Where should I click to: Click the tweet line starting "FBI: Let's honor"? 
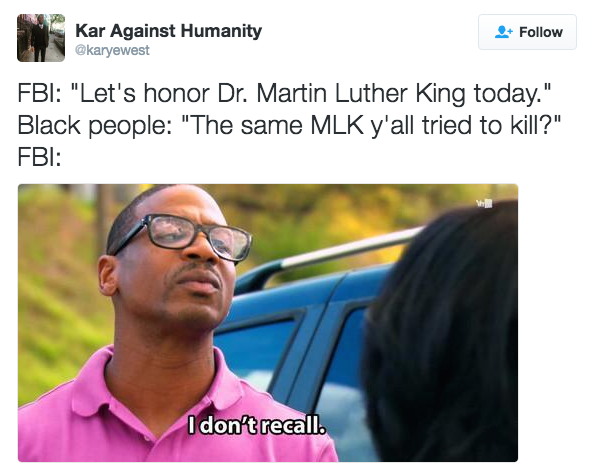click(x=284, y=93)
